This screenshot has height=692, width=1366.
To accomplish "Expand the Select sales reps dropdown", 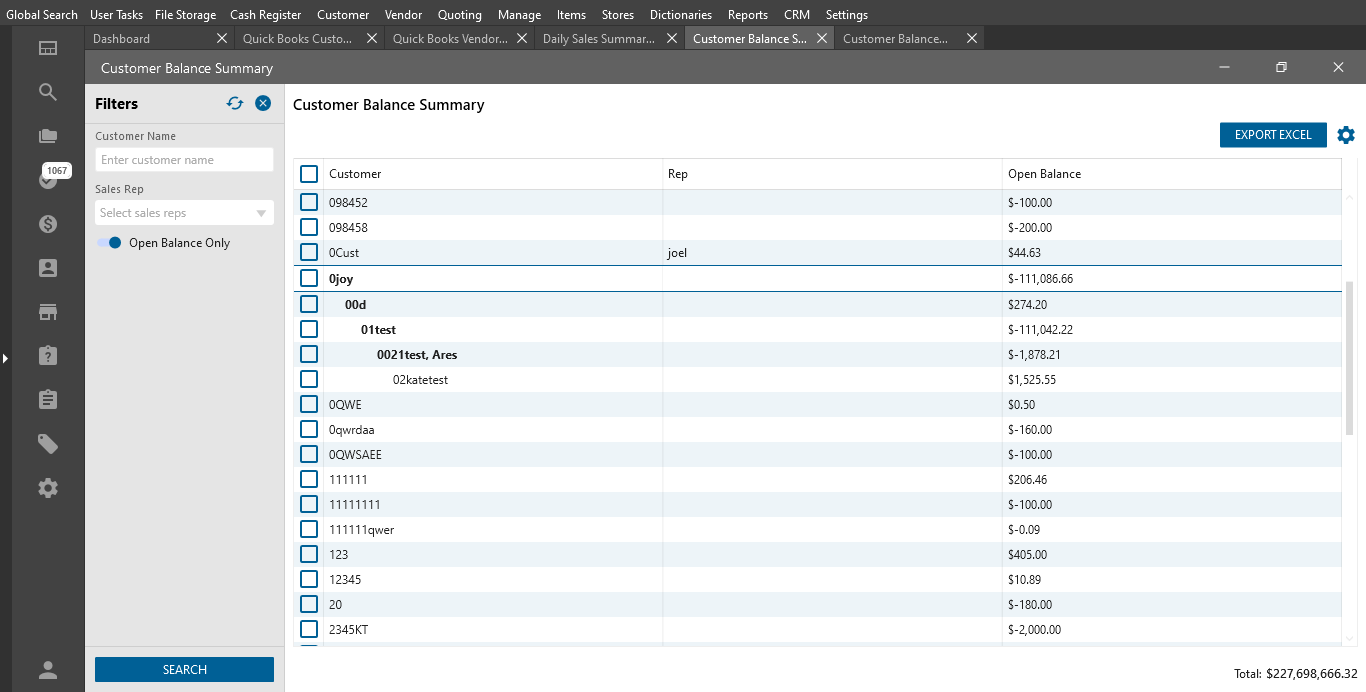I will tap(184, 213).
